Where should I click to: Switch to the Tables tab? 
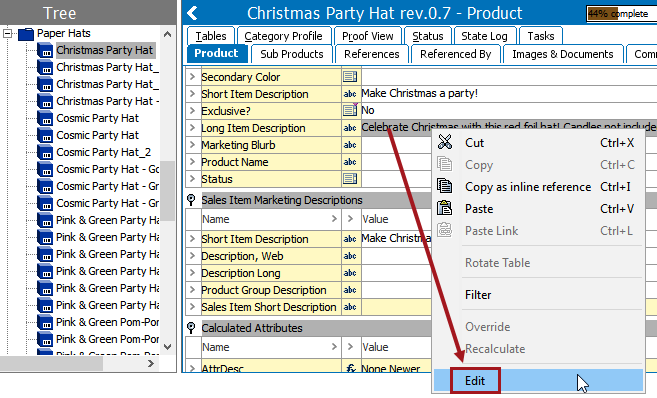[x=211, y=36]
